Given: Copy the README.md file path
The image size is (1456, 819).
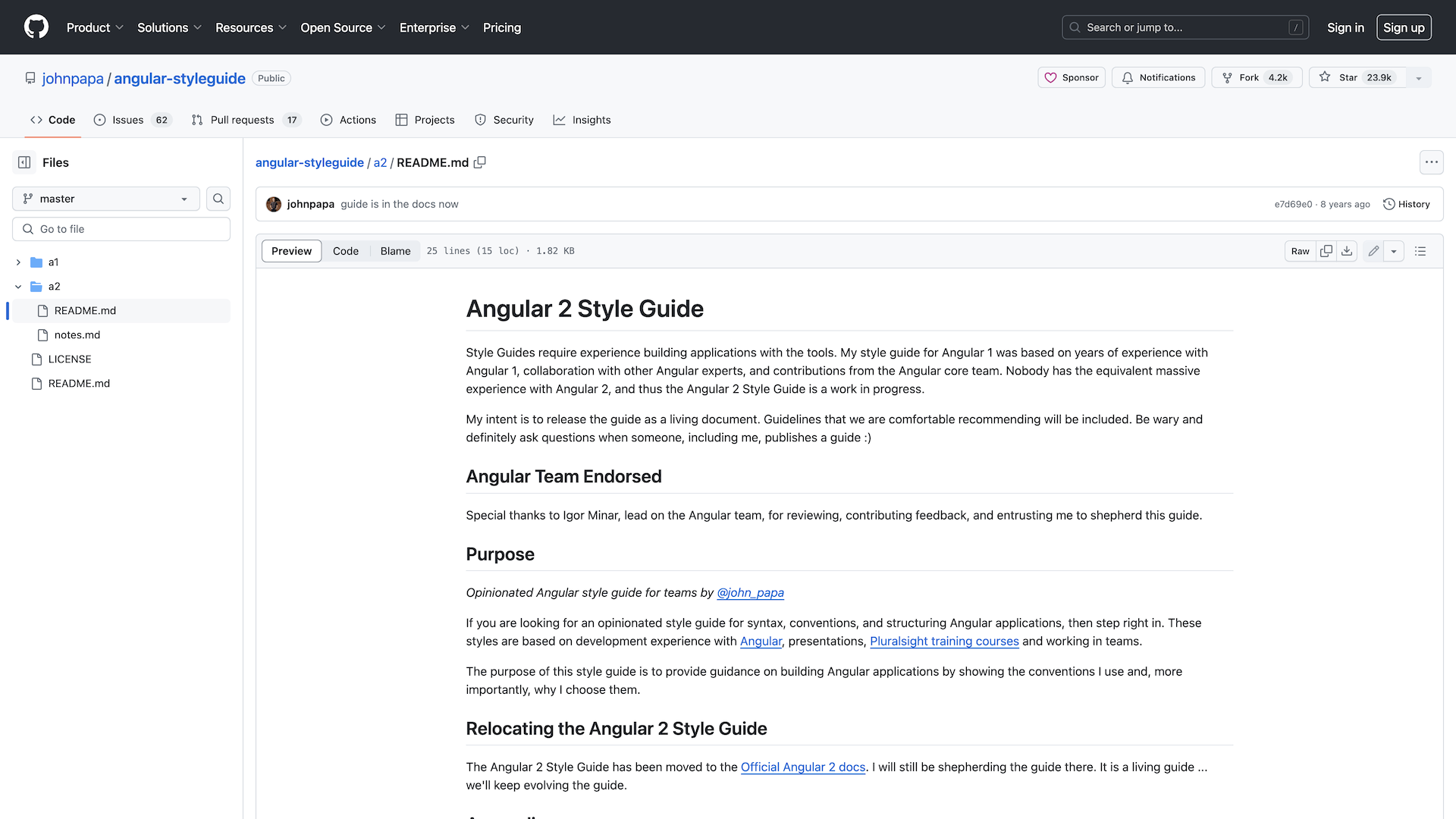Looking at the screenshot, I should pyautogui.click(x=480, y=162).
